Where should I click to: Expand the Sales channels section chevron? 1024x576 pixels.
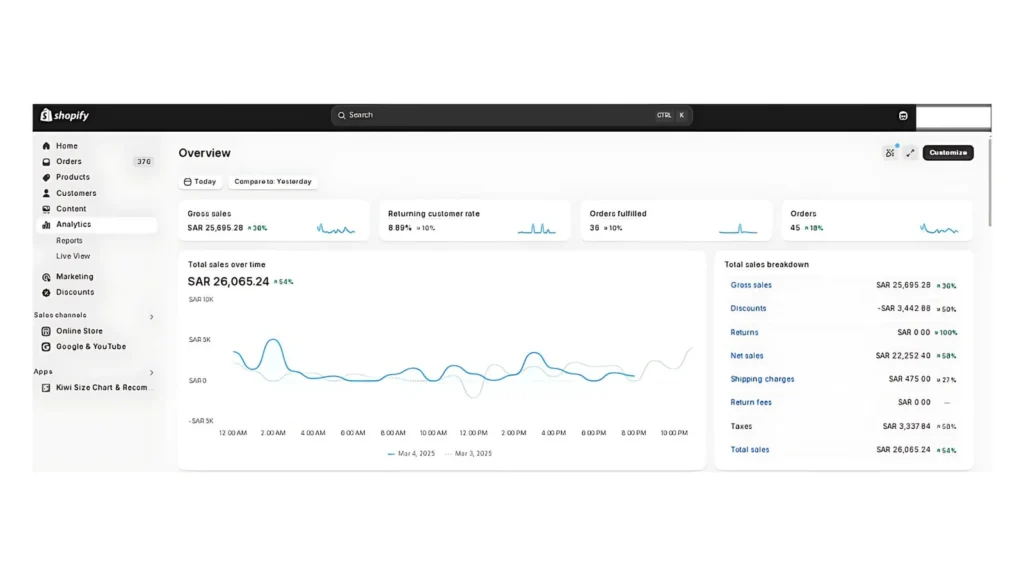coord(152,317)
